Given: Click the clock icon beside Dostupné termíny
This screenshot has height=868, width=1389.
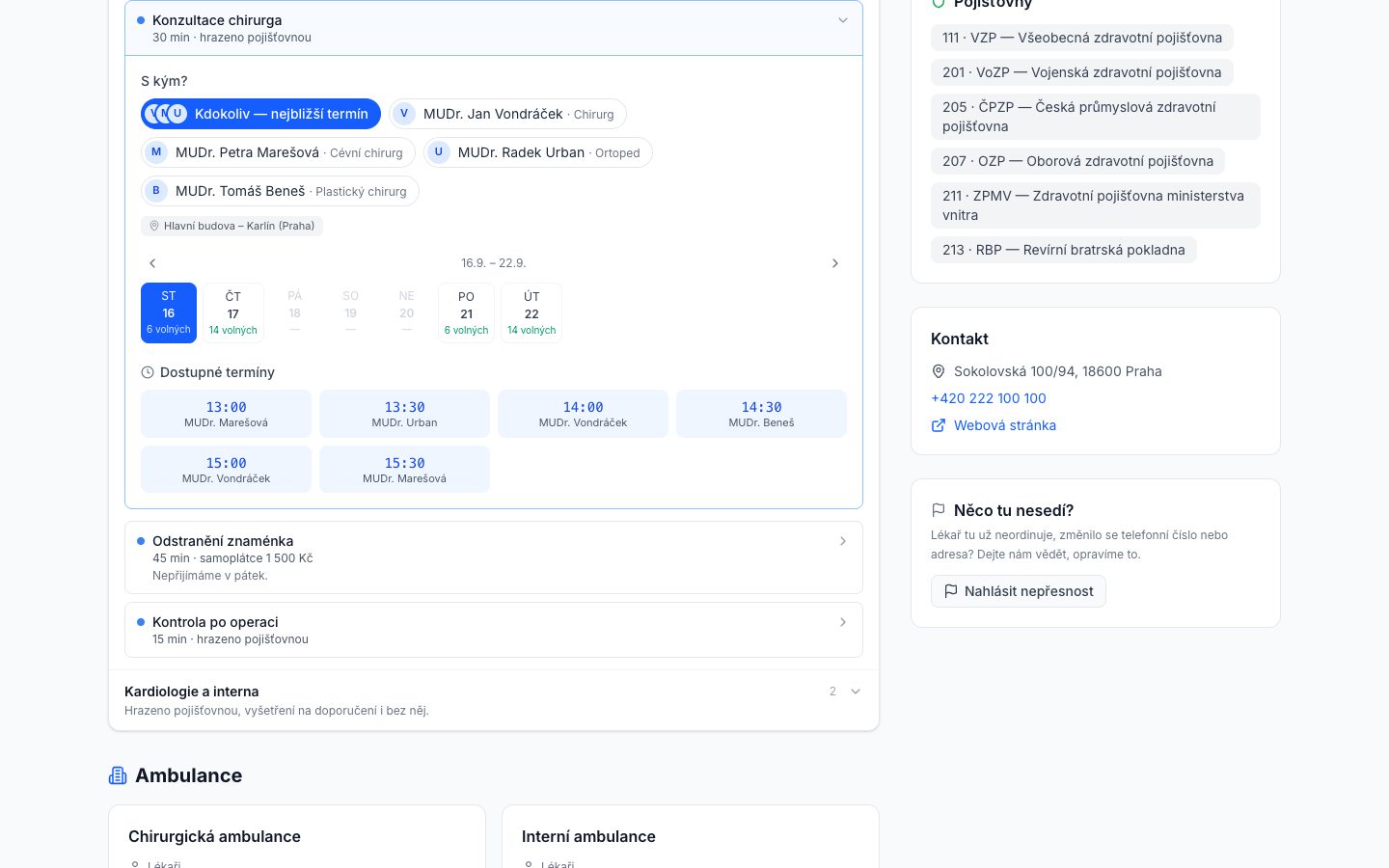Looking at the screenshot, I should (x=148, y=372).
